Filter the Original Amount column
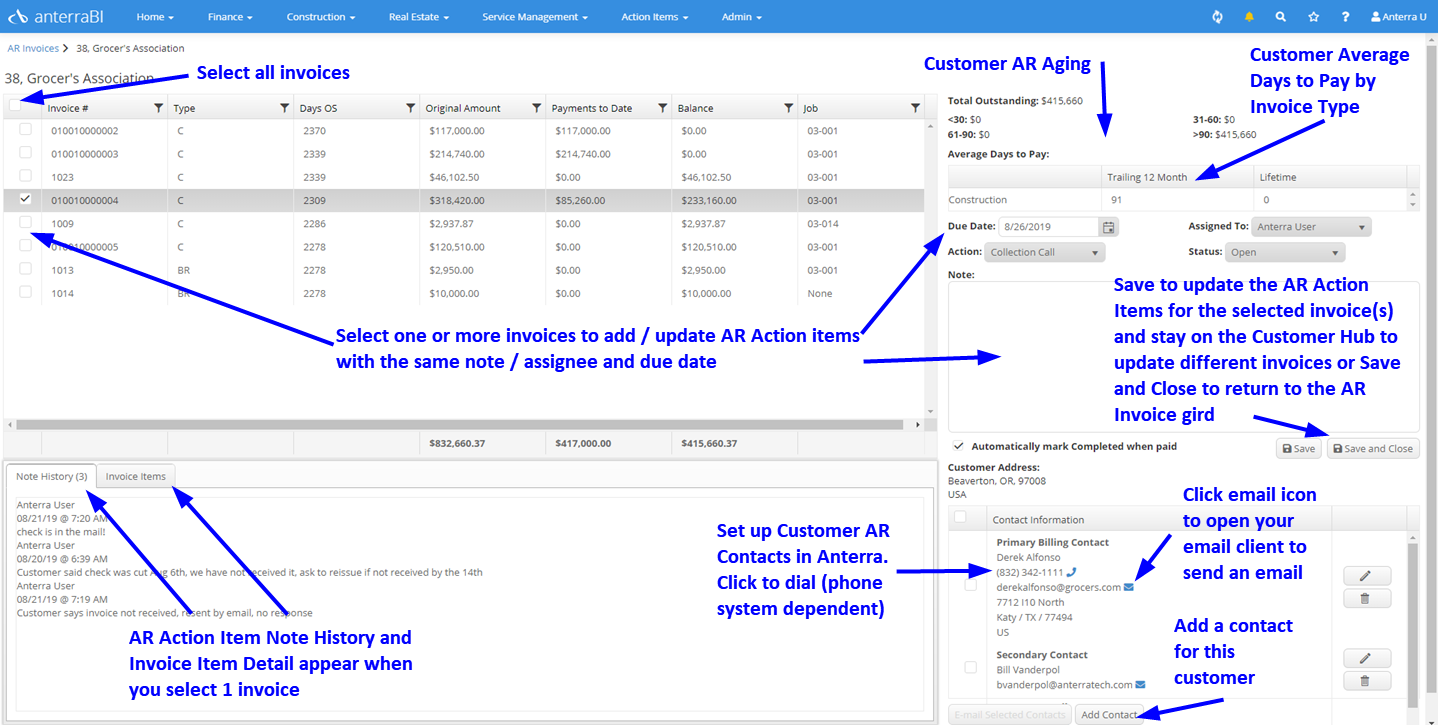Viewport: 1438px width, 725px height. pyautogui.click(x=536, y=108)
